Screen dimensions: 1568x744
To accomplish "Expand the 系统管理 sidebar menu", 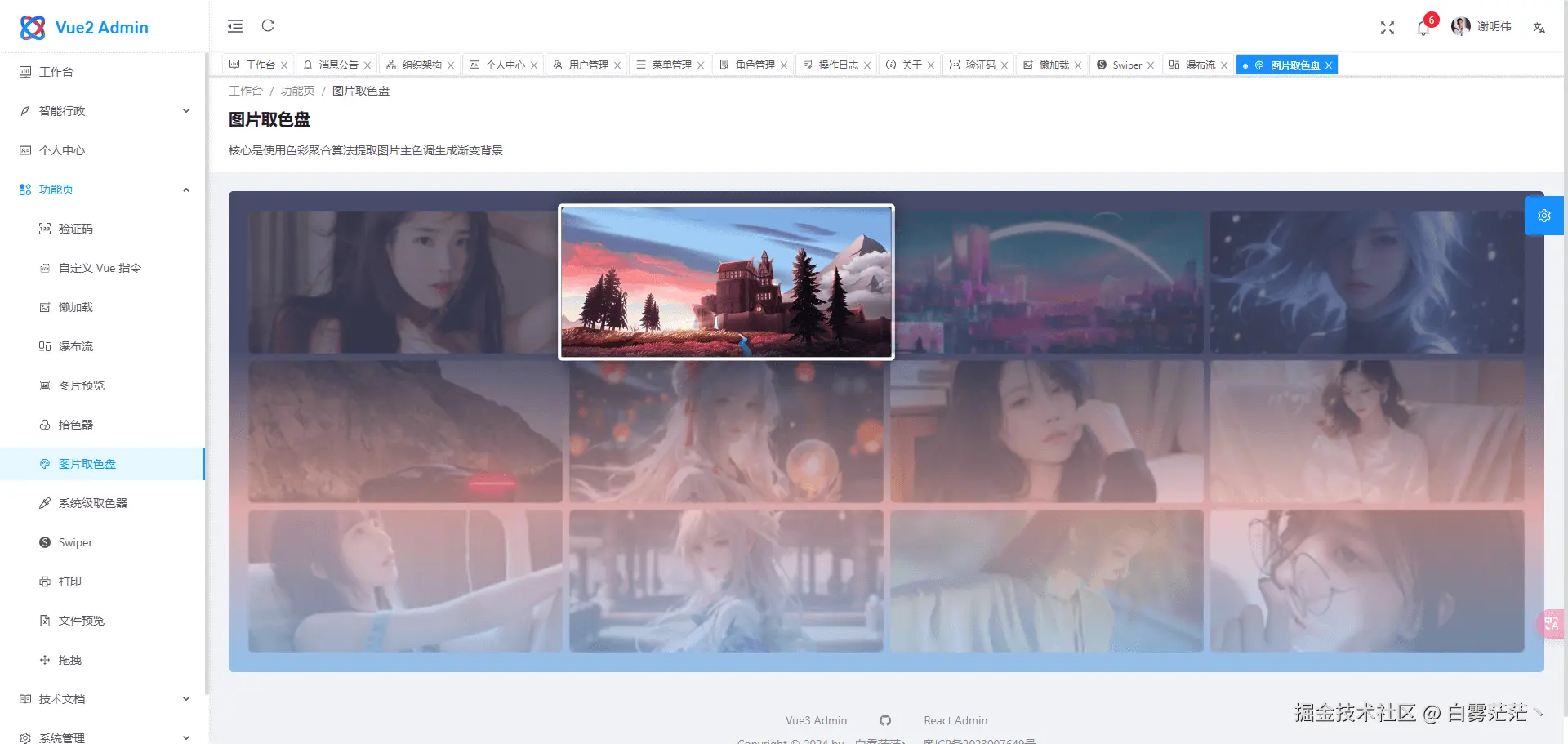I will (x=102, y=737).
